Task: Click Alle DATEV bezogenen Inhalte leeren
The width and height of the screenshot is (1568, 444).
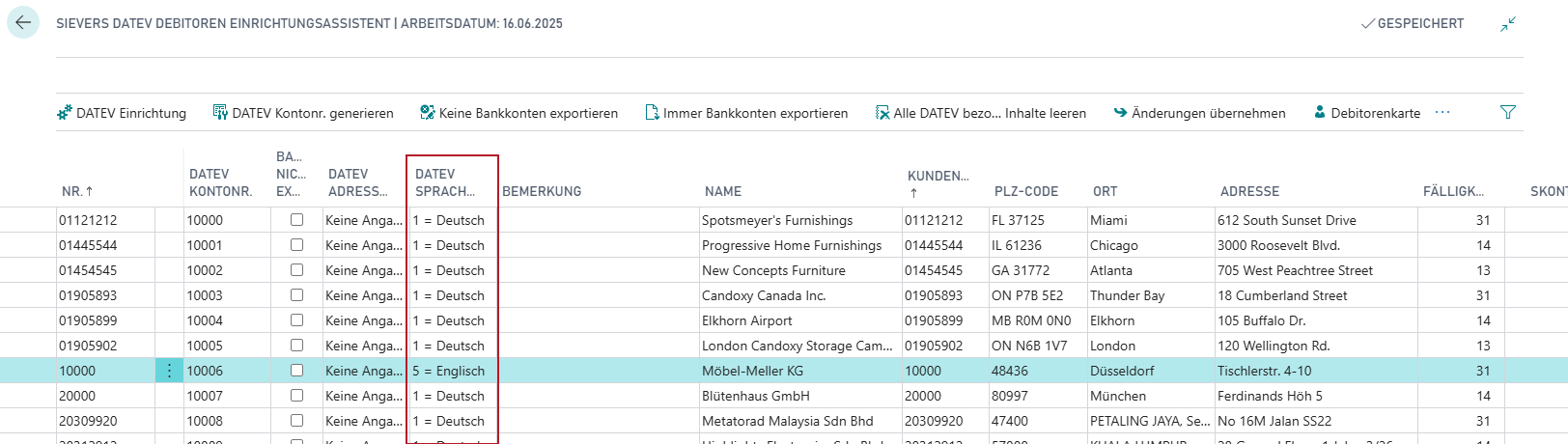Action: pos(980,113)
